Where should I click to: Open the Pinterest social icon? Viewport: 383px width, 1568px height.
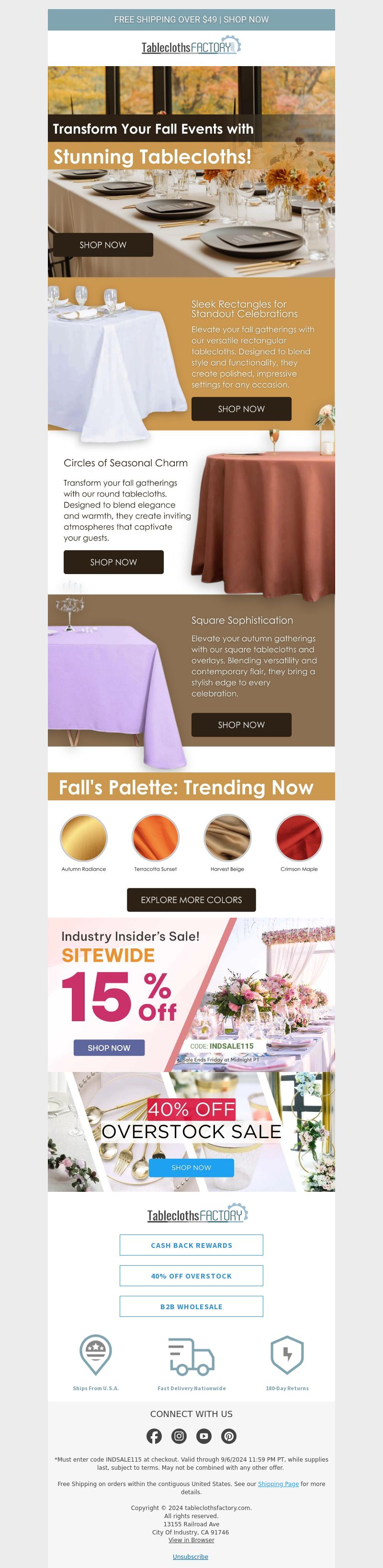click(228, 1436)
